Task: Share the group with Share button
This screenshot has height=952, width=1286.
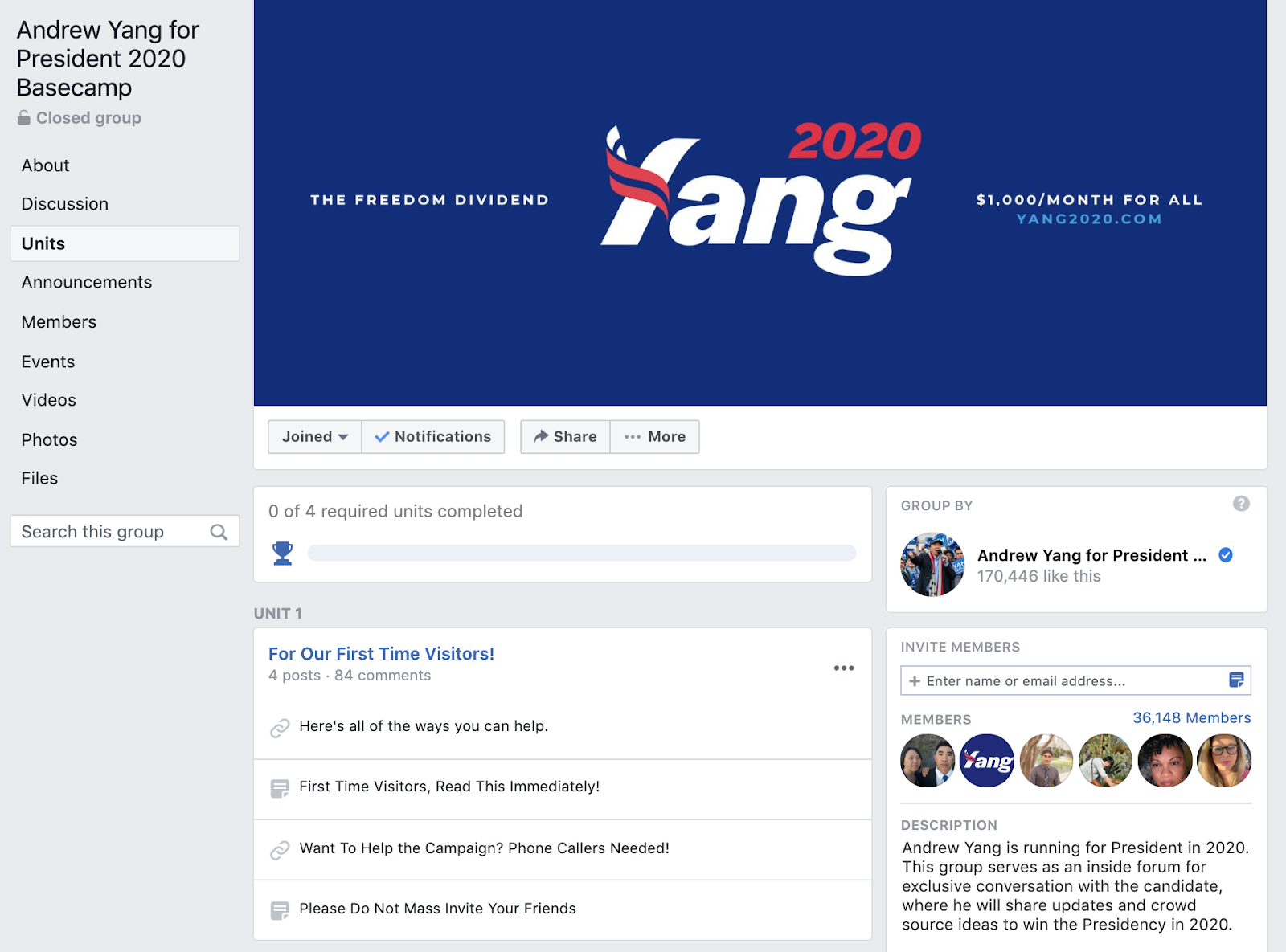Action: pyautogui.click(x=565, y=437)
